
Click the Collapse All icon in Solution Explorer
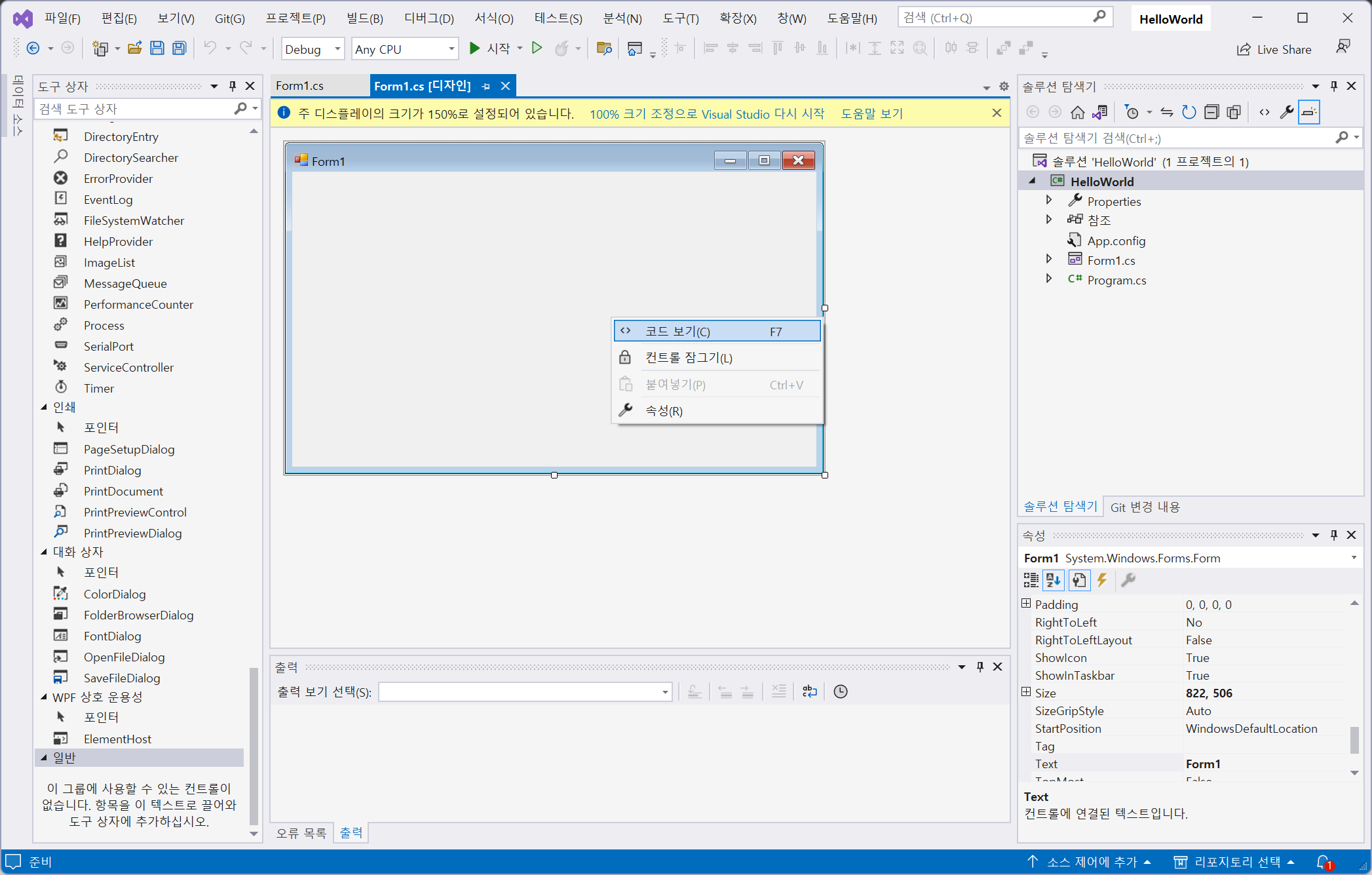coord(1211,112)
